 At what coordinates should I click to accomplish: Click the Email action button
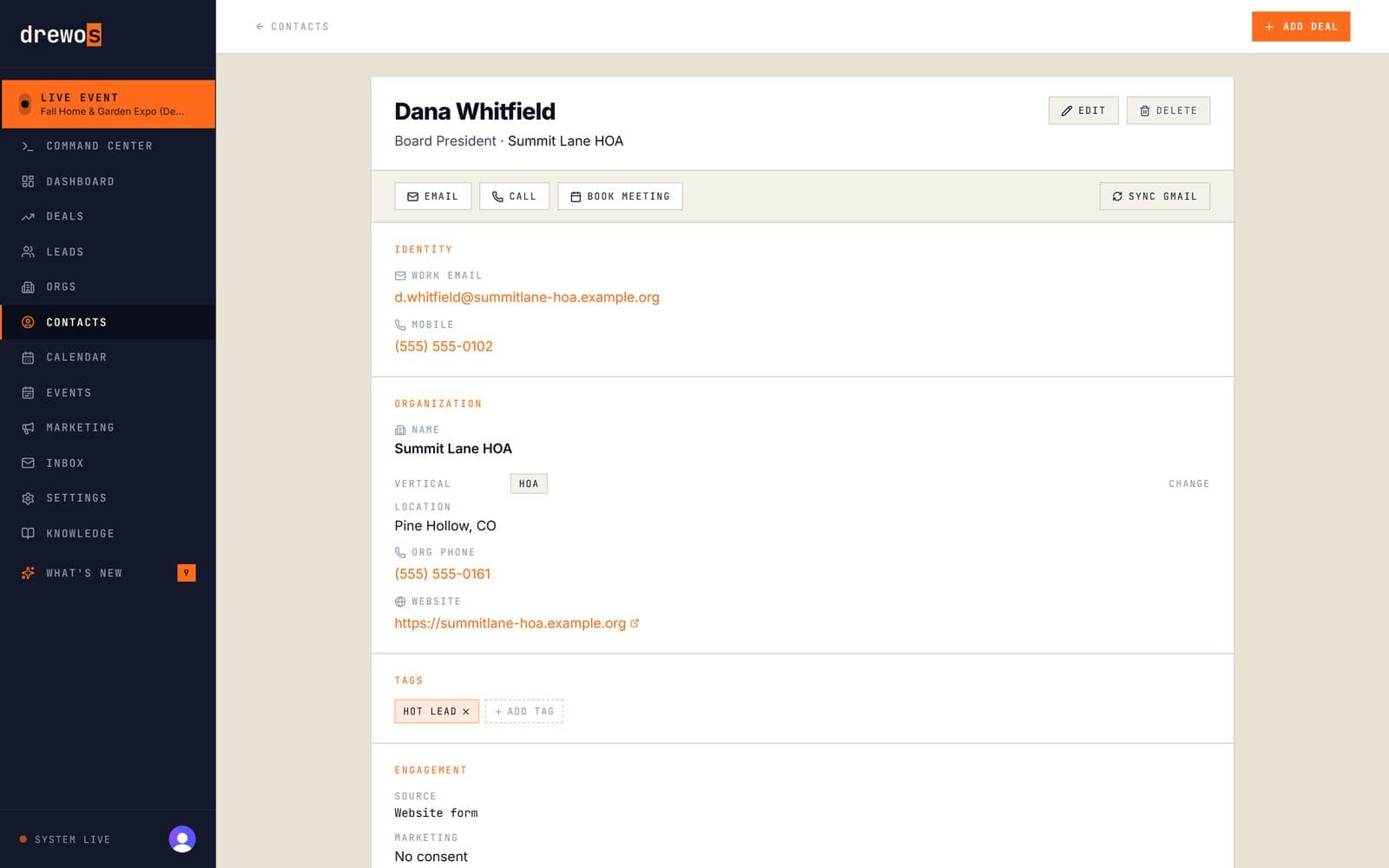[432, 196]
